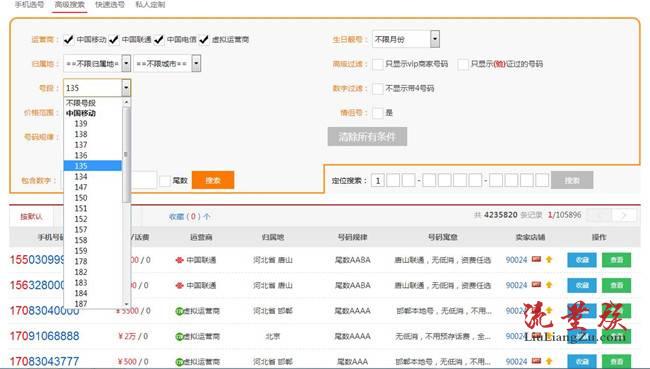Uncheck the 虚拟运营商 checkbox

point(204,40)
